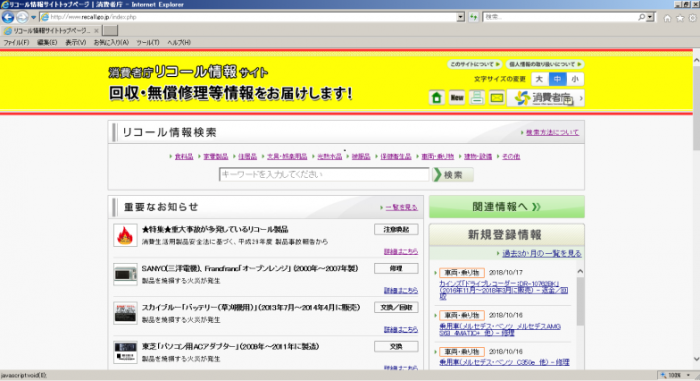Open the recent pages dropdown beside Forward
Viewport: 700px width, 381px height.
coord(33,17)
